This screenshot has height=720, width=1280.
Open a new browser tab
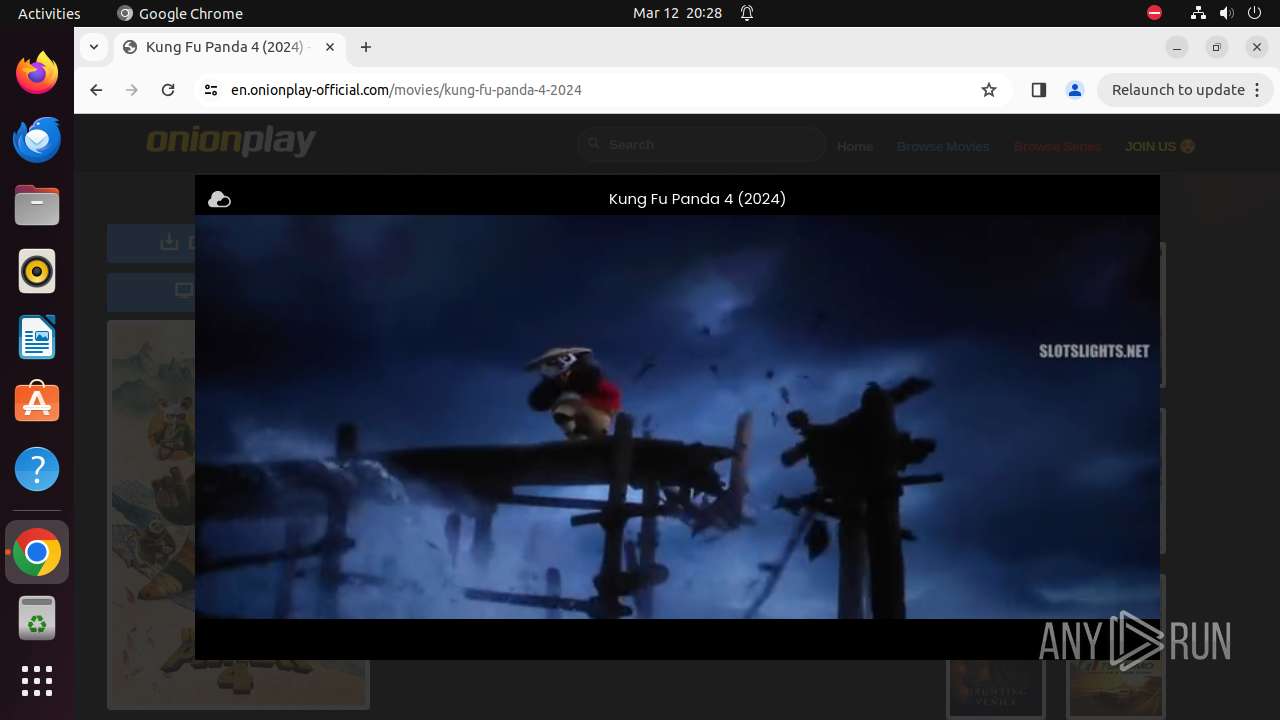366,47
